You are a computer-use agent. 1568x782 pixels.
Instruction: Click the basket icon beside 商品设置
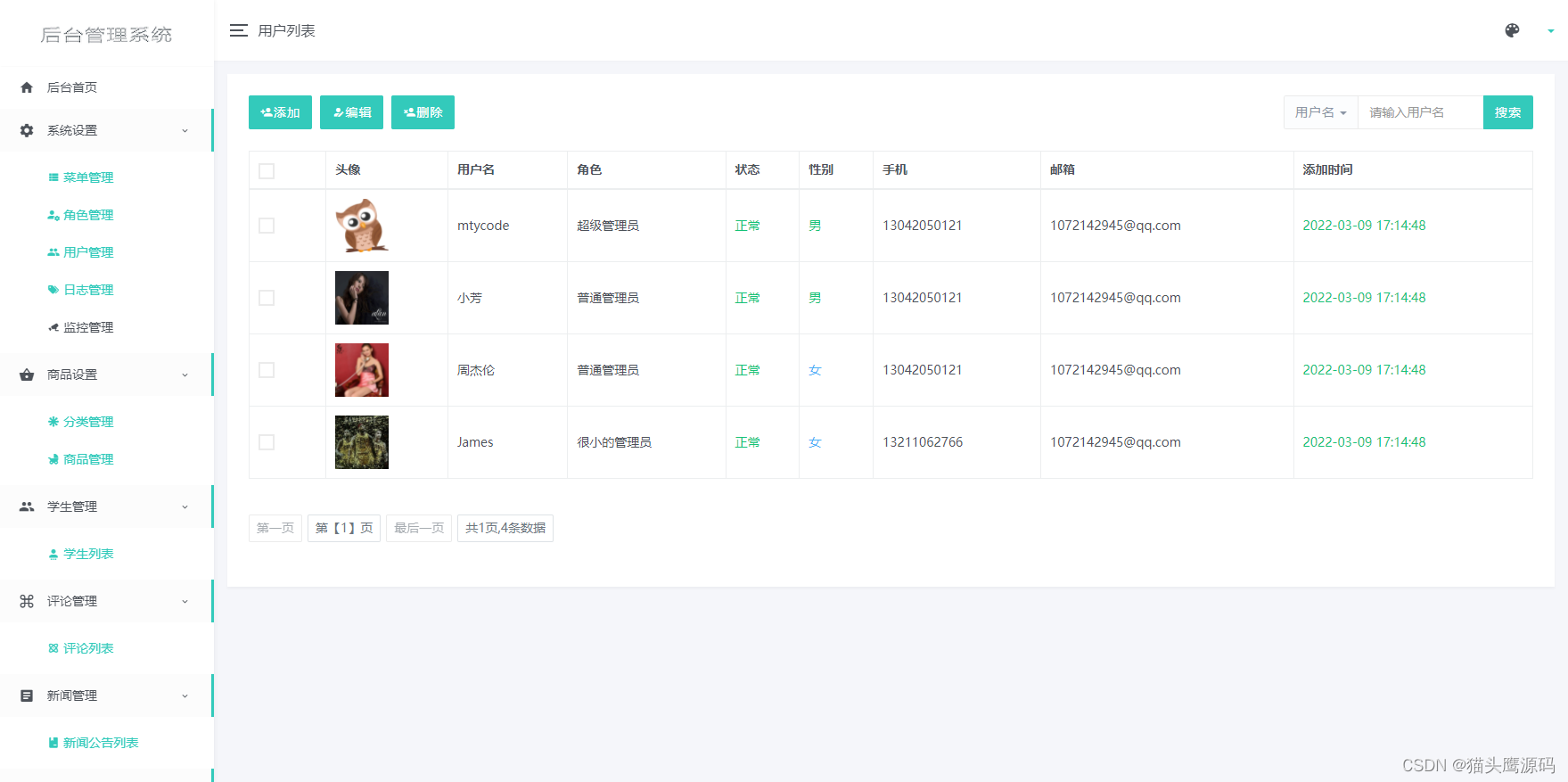point(27,375)
